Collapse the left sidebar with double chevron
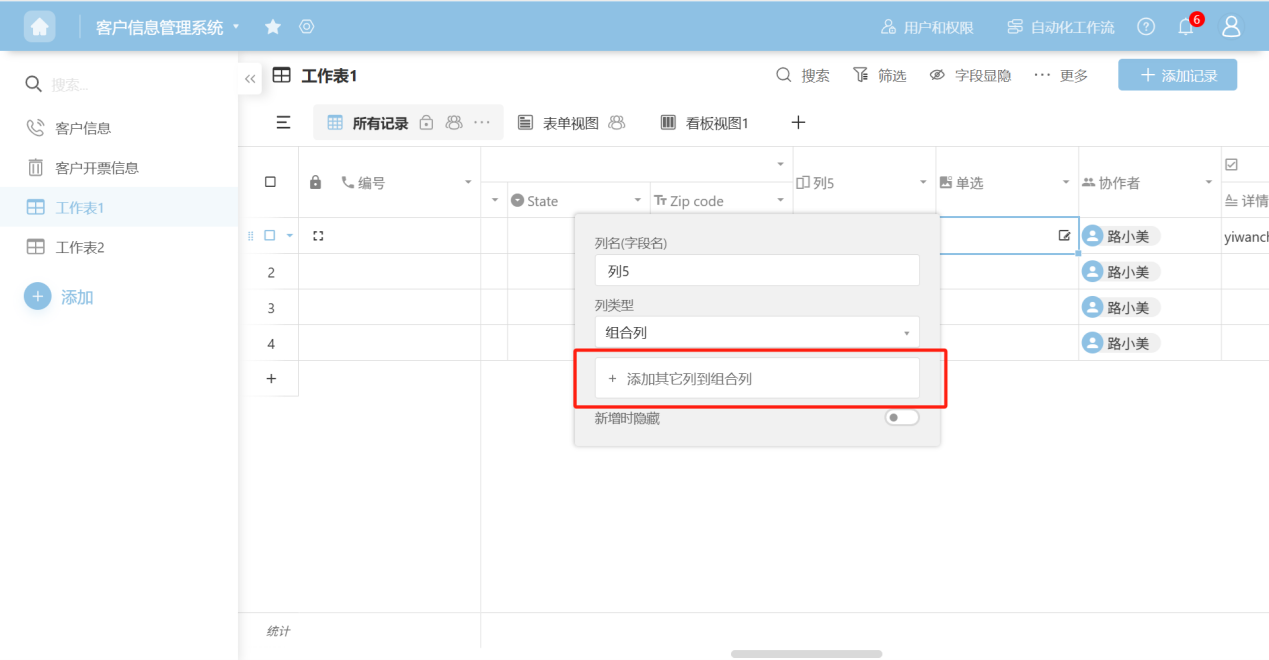The width and height of the screenshot is (1269, 660). tap(250, 78)
